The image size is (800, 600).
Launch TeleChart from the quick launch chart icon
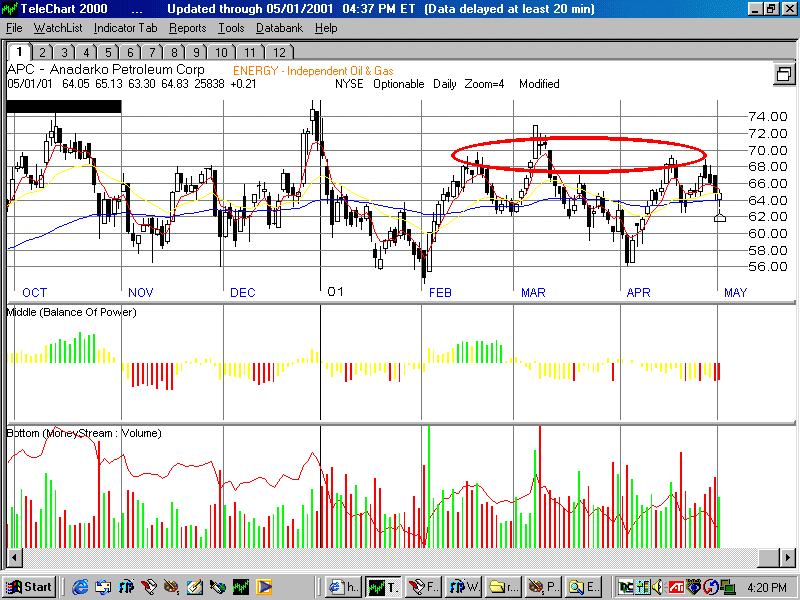(x=241, y=587)
